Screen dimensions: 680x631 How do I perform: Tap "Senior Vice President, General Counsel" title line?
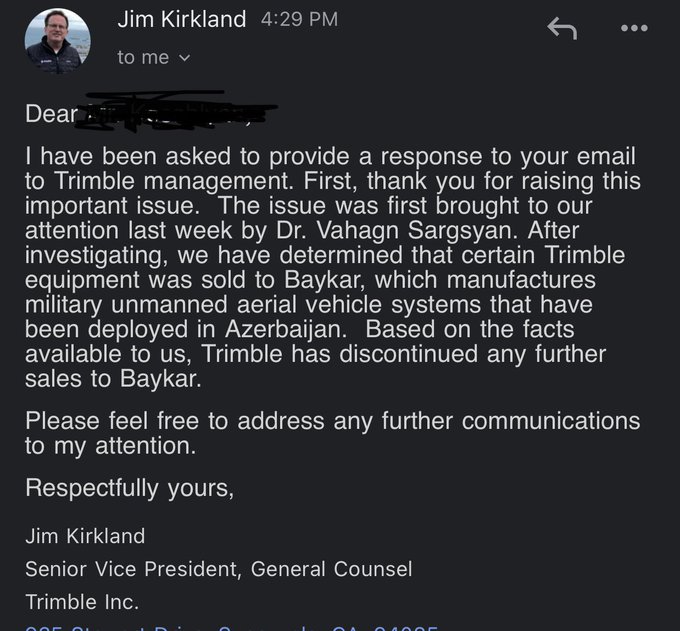218,569
